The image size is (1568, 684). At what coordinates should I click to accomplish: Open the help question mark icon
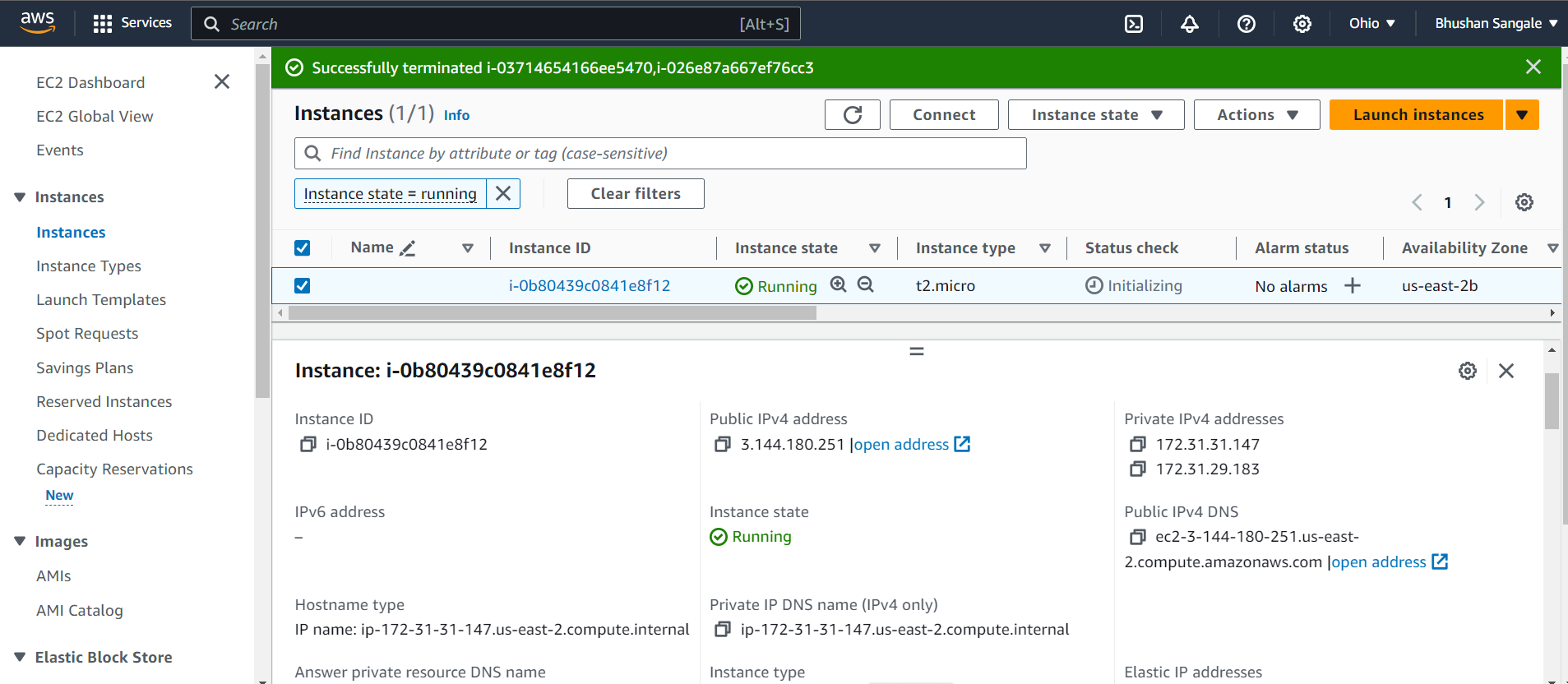[1247, 24]
